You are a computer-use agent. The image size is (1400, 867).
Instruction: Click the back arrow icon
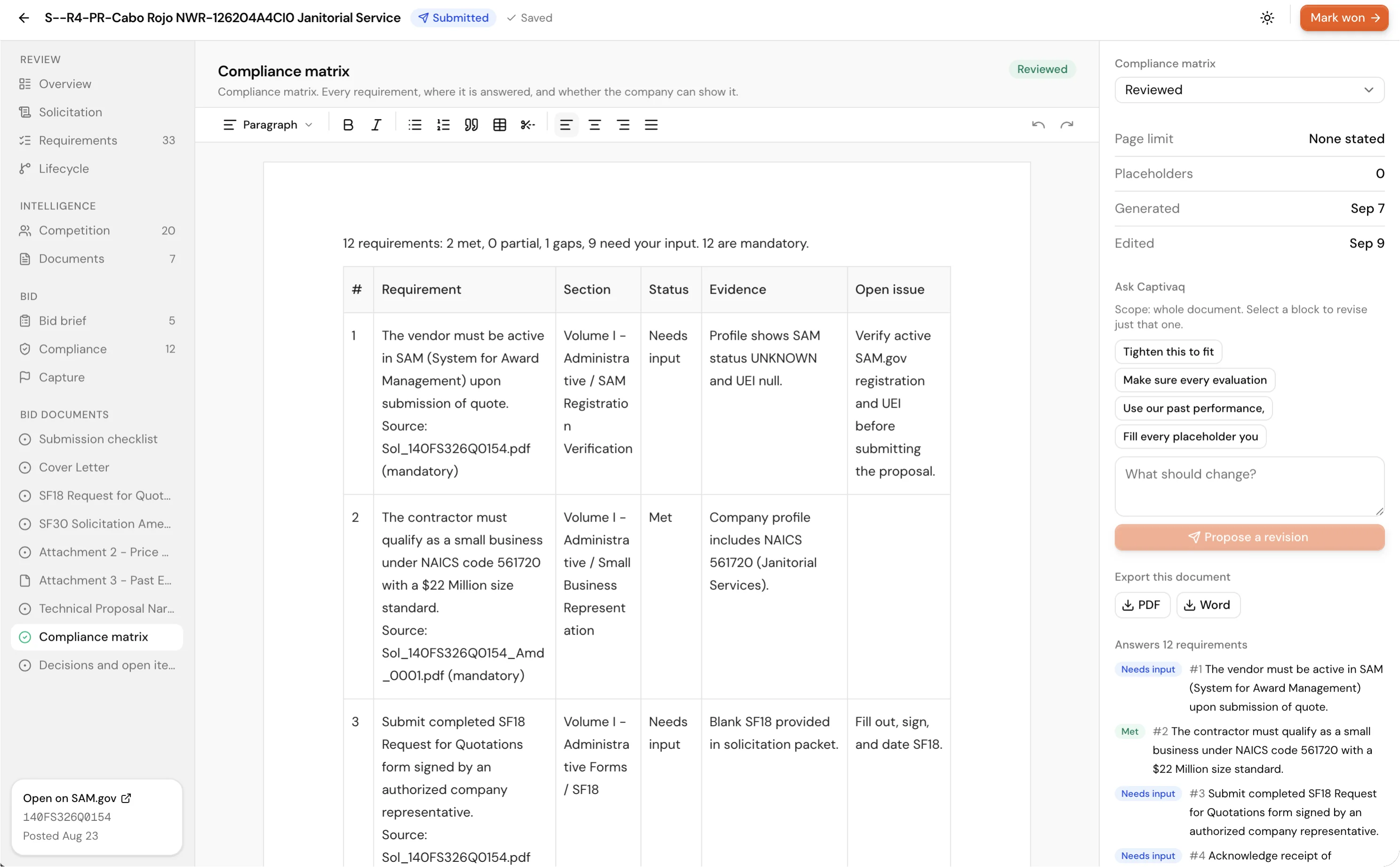24,18
